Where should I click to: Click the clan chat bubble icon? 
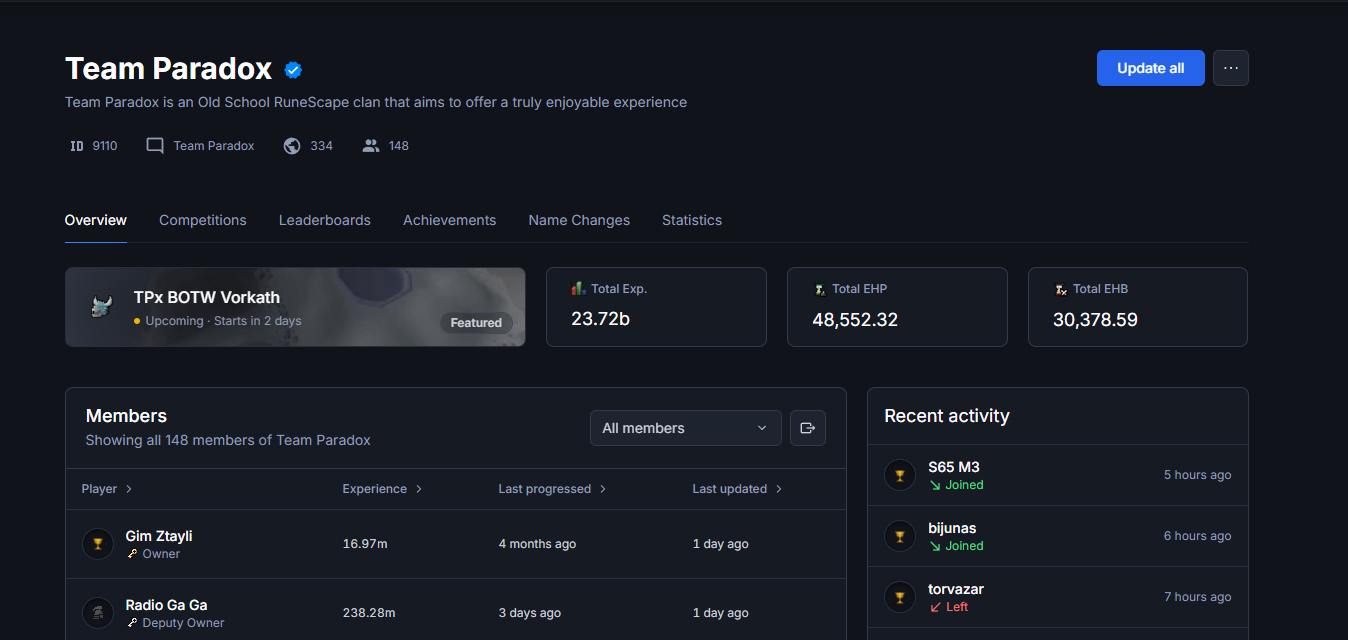[x=155, y=146]
